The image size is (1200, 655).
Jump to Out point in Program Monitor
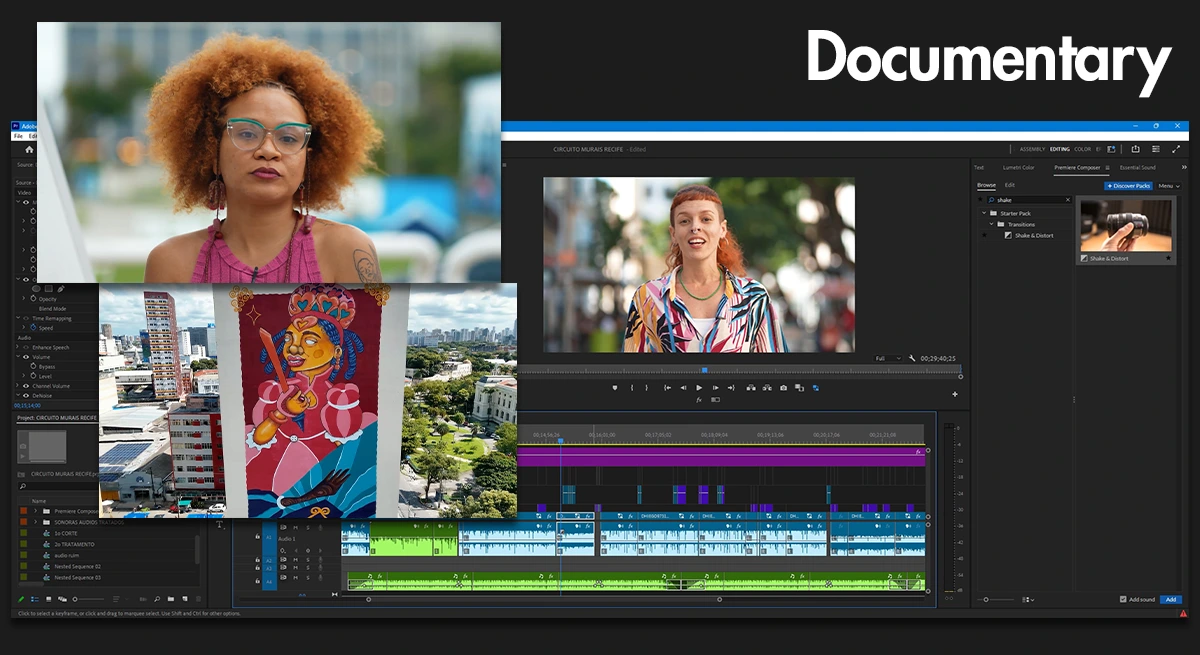point(732,388)
